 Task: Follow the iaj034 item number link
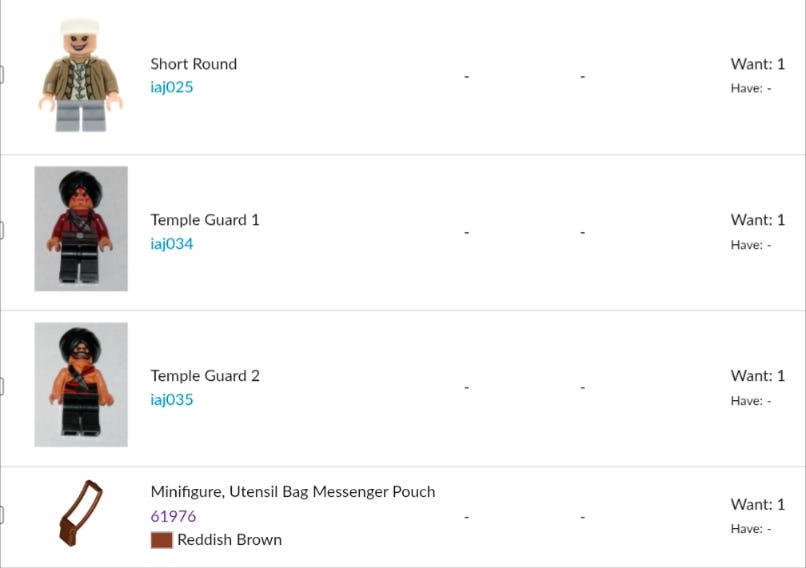coord(172,244)
